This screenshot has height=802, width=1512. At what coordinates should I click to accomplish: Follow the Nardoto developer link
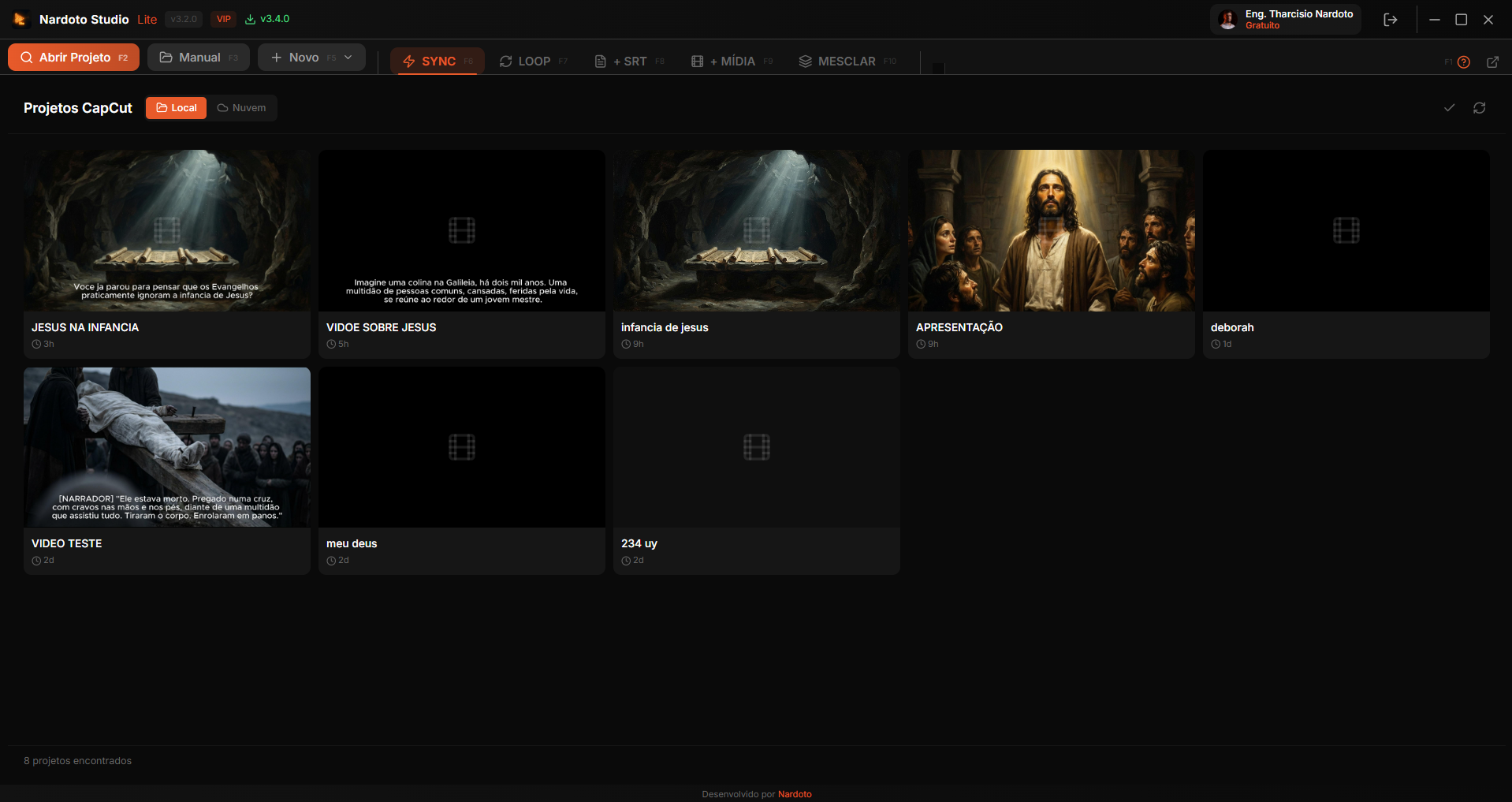(x=794, y=794)
